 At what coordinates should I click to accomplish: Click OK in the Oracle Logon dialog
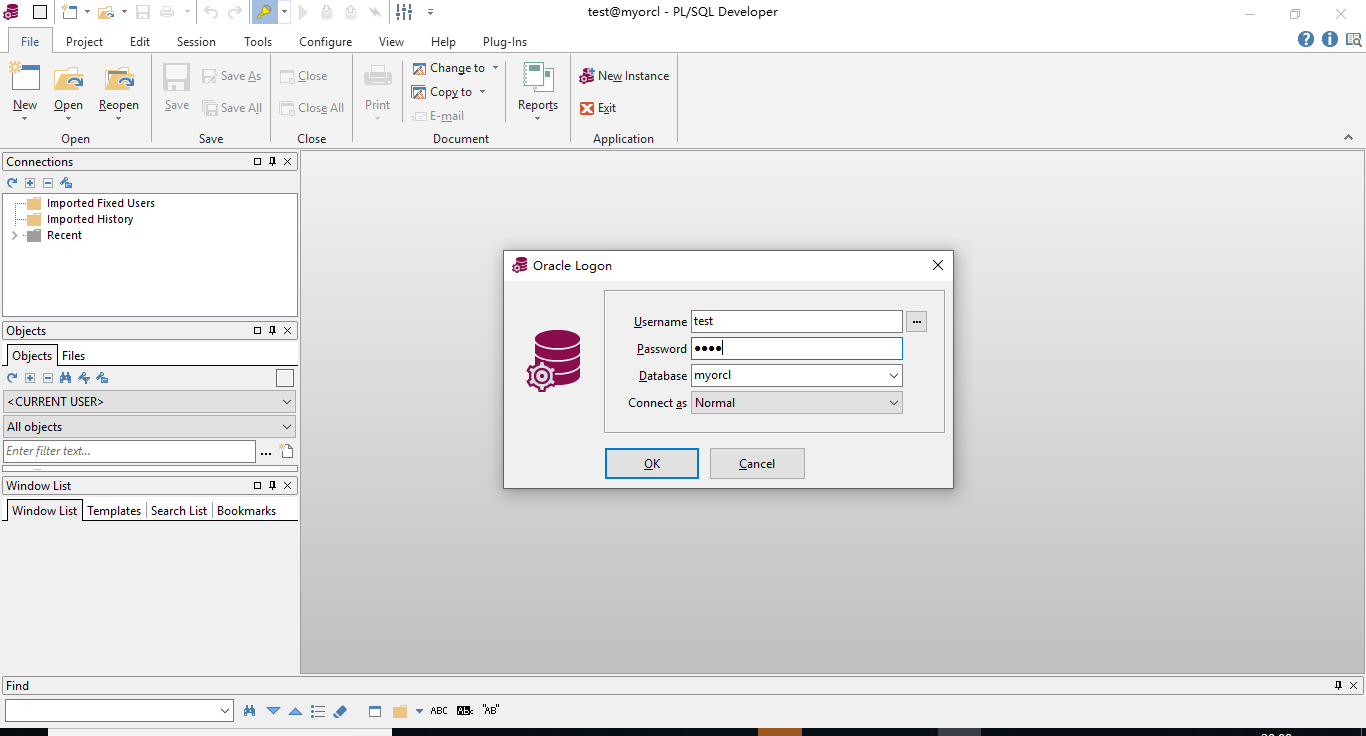click(652, 463)
